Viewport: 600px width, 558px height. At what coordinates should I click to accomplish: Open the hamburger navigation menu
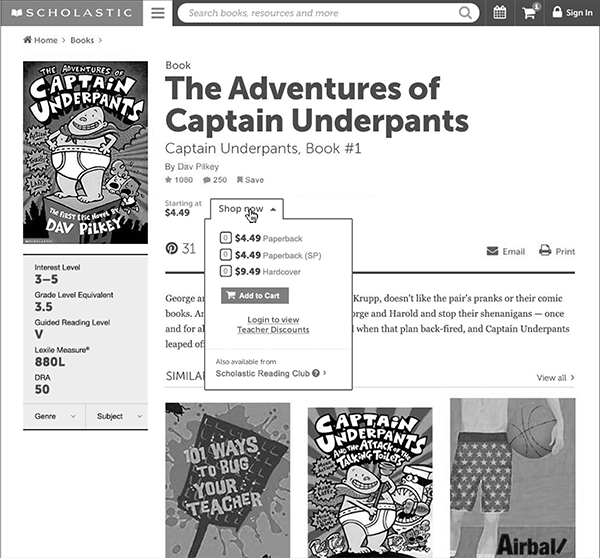pyautogui.click(x=157, y=13)
